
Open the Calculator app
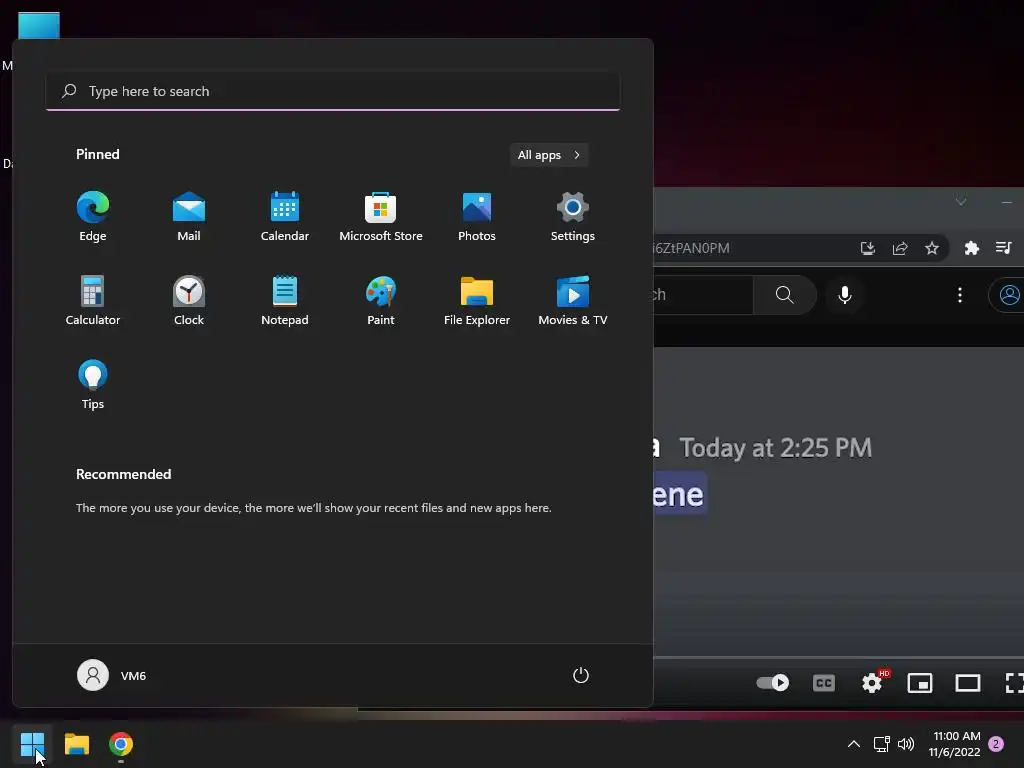[93, 301]
